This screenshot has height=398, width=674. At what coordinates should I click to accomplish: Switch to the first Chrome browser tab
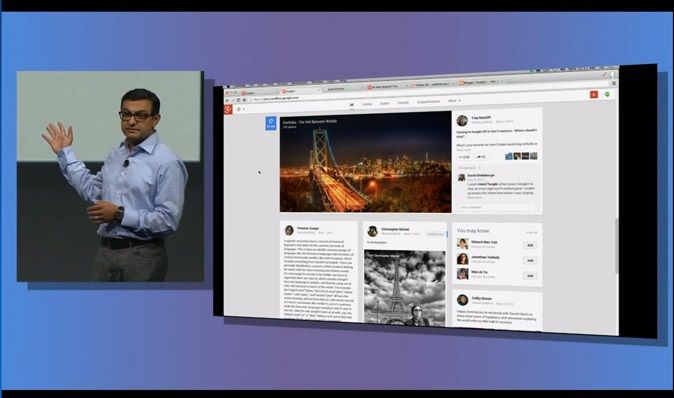click(258, 92)
